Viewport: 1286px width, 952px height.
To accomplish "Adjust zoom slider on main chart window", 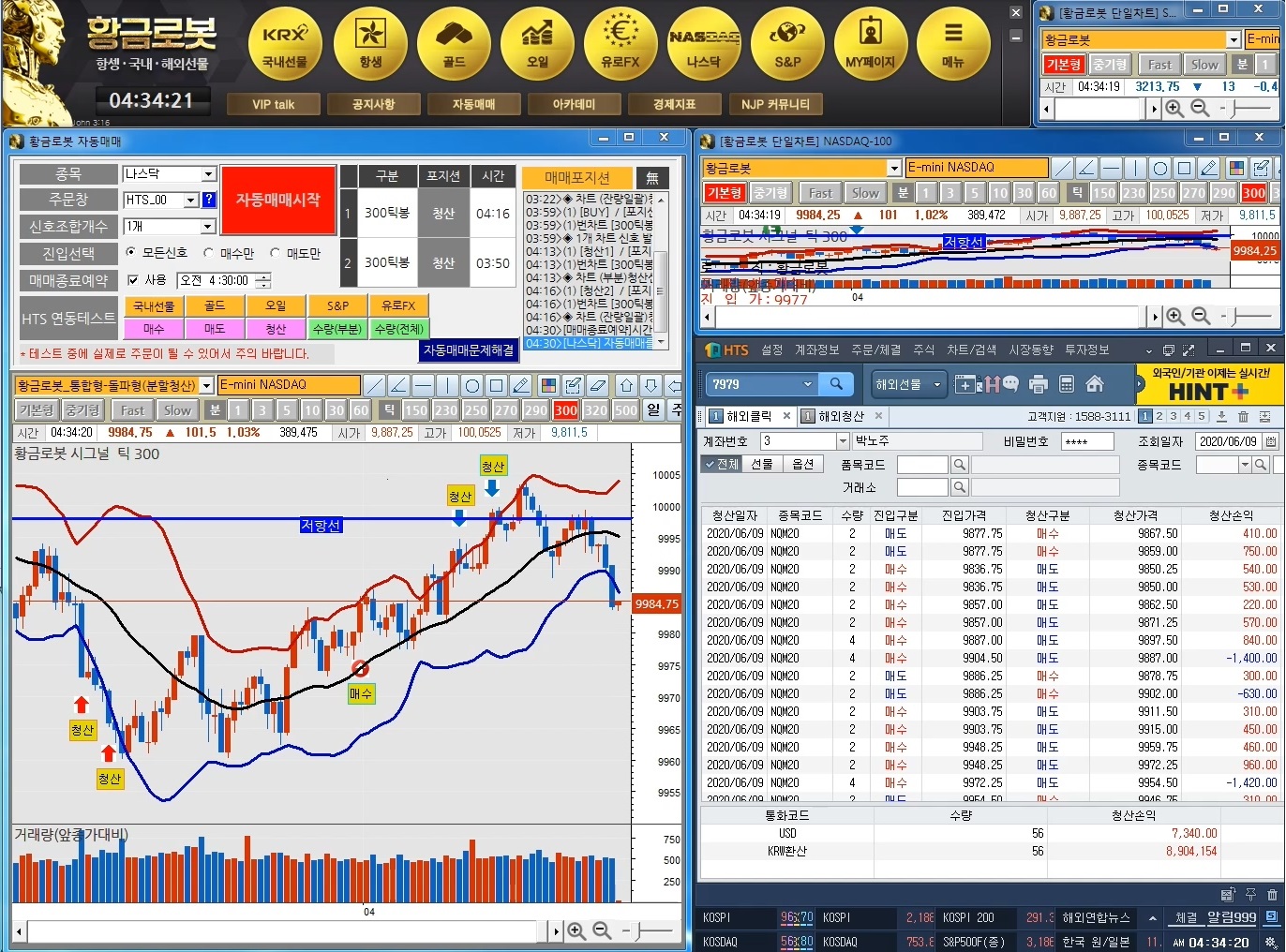I will tap(648, 930).
